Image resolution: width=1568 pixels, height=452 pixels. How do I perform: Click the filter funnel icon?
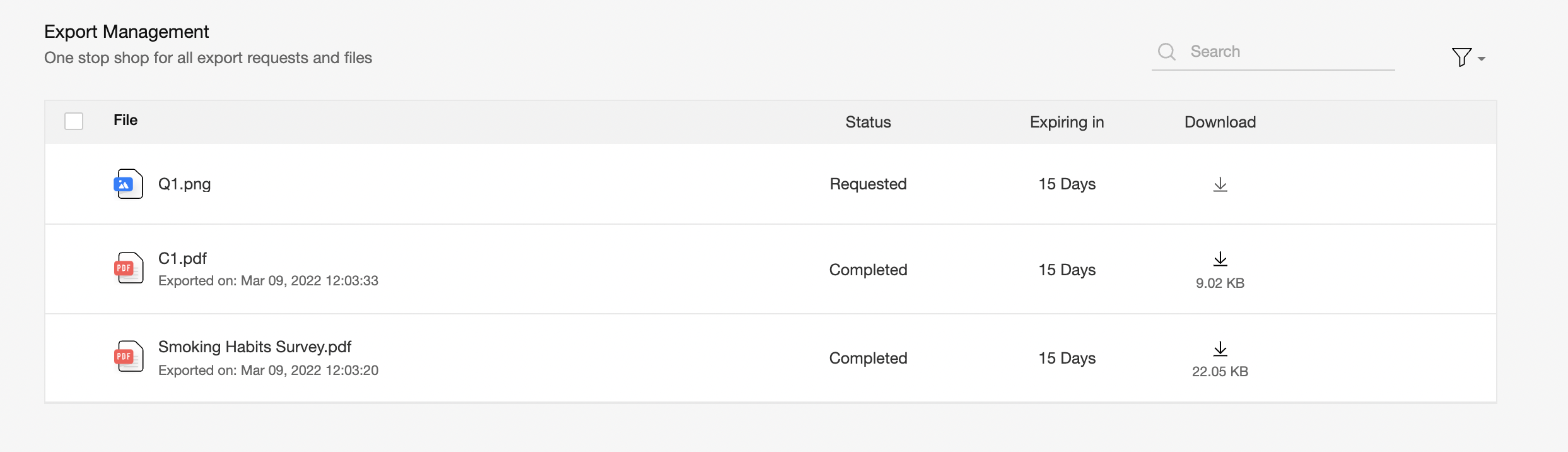click(x=1461, y=57)
